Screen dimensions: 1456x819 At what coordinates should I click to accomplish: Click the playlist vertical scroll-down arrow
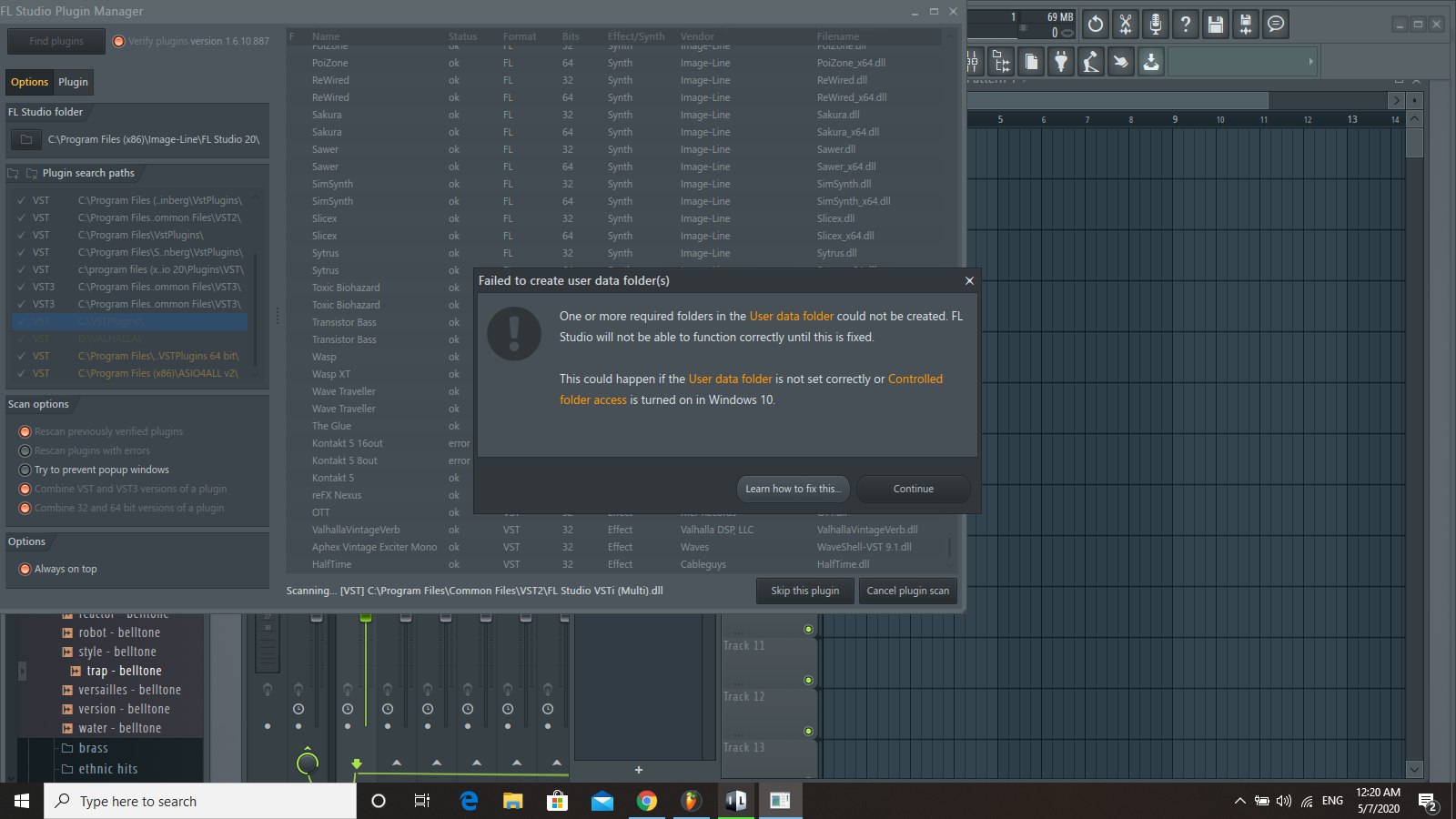pos(1414,769)
